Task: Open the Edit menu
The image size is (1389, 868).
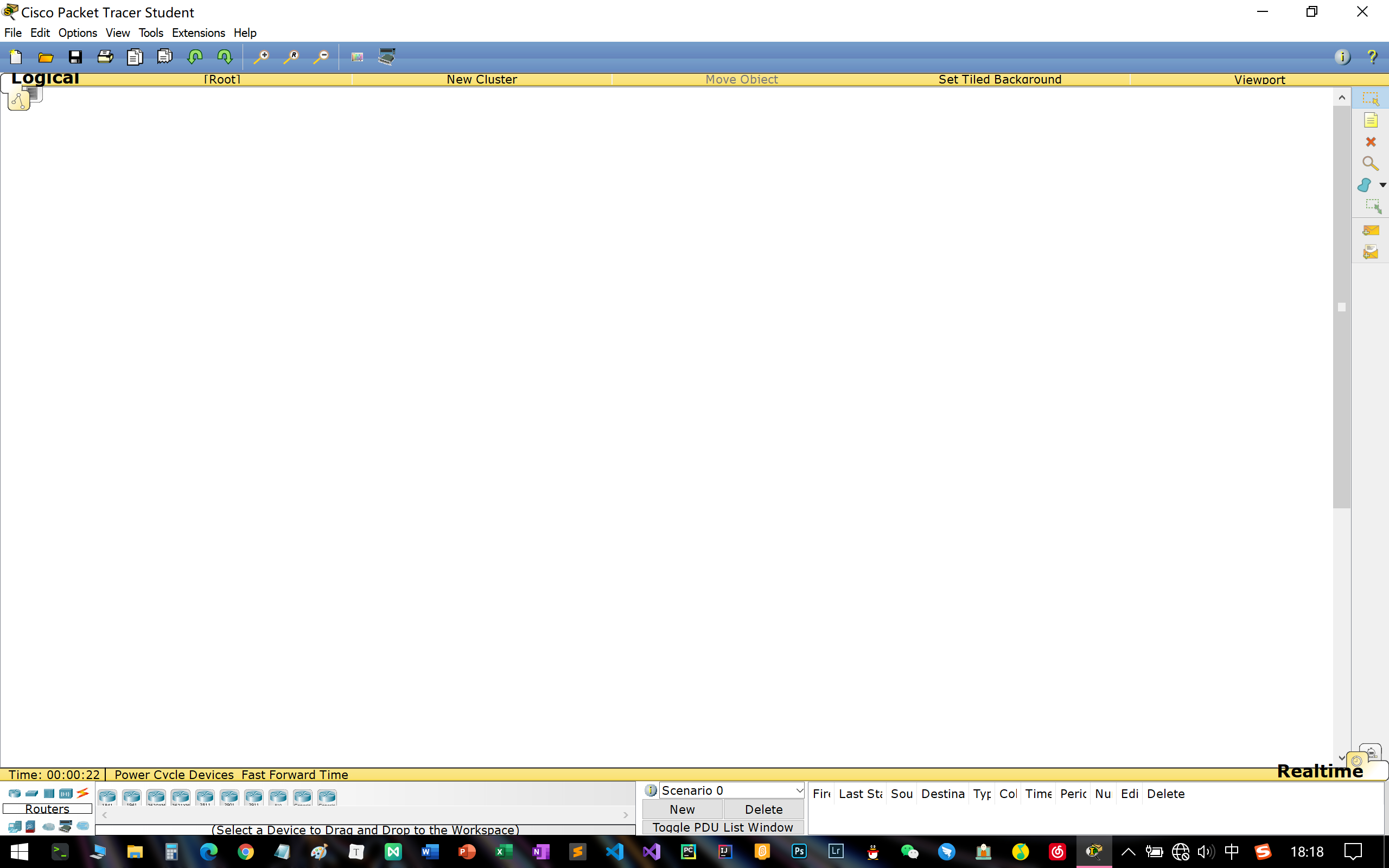Action: click(x=40, y=33)
